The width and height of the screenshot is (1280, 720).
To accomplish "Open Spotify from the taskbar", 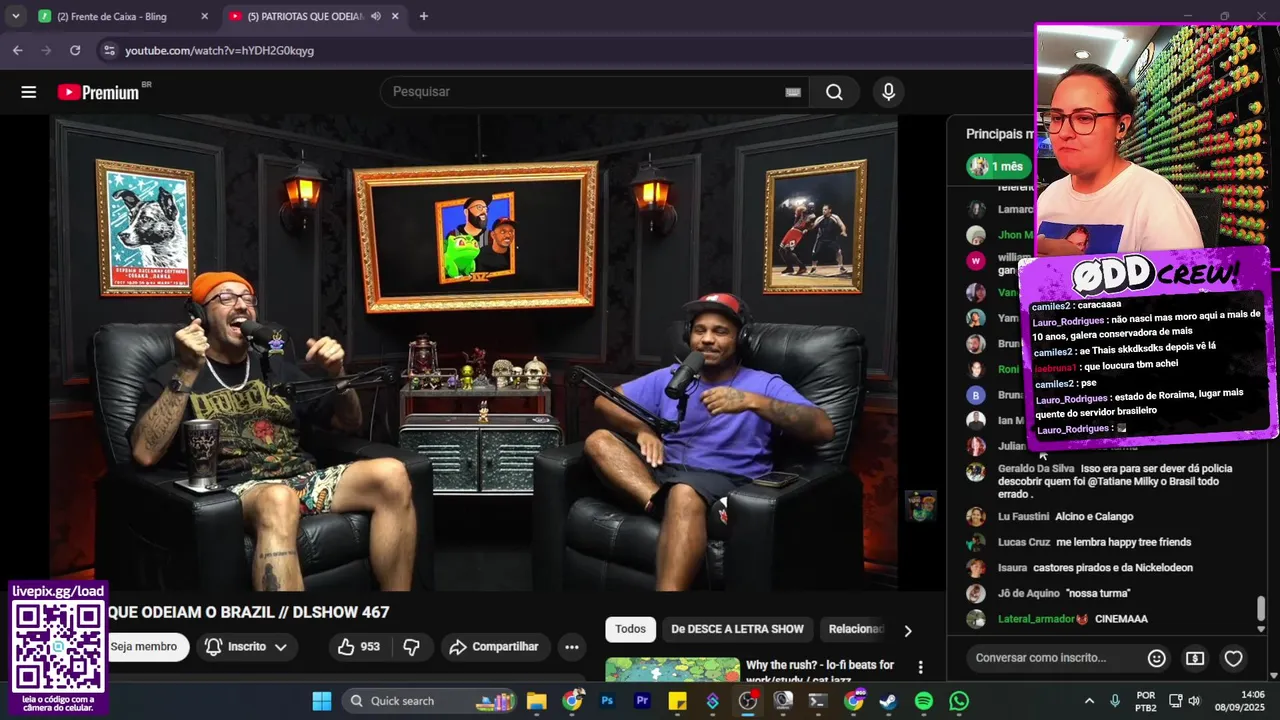I will (x=924, y=701).
